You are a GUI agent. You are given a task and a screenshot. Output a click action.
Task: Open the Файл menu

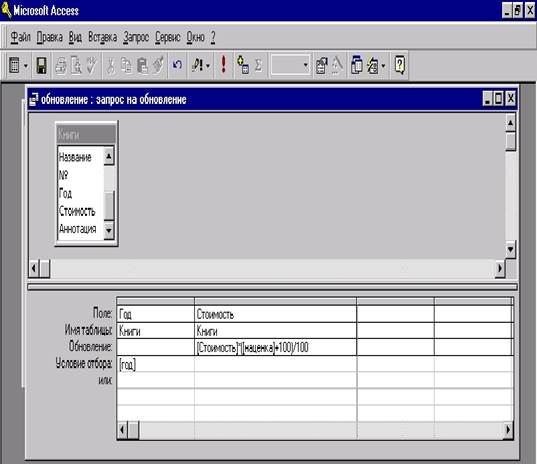point(20,37)
